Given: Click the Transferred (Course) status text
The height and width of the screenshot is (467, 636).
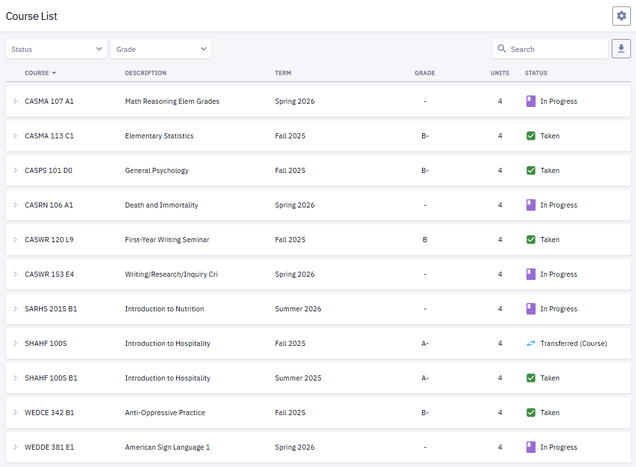Looking at the screenshot, I should pyautogui.click(x=574, y=344).
